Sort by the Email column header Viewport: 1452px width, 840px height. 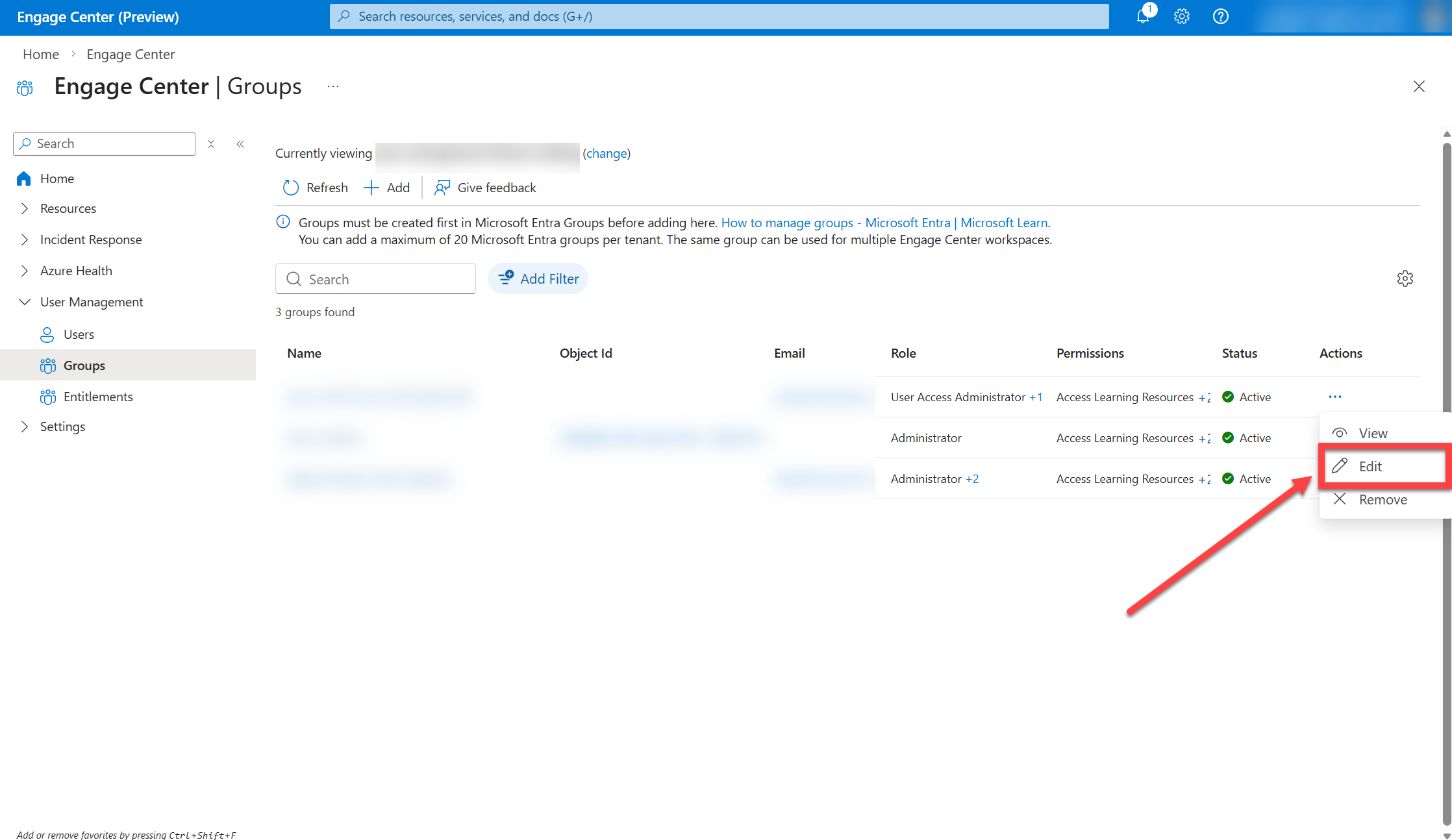[790, 353]
